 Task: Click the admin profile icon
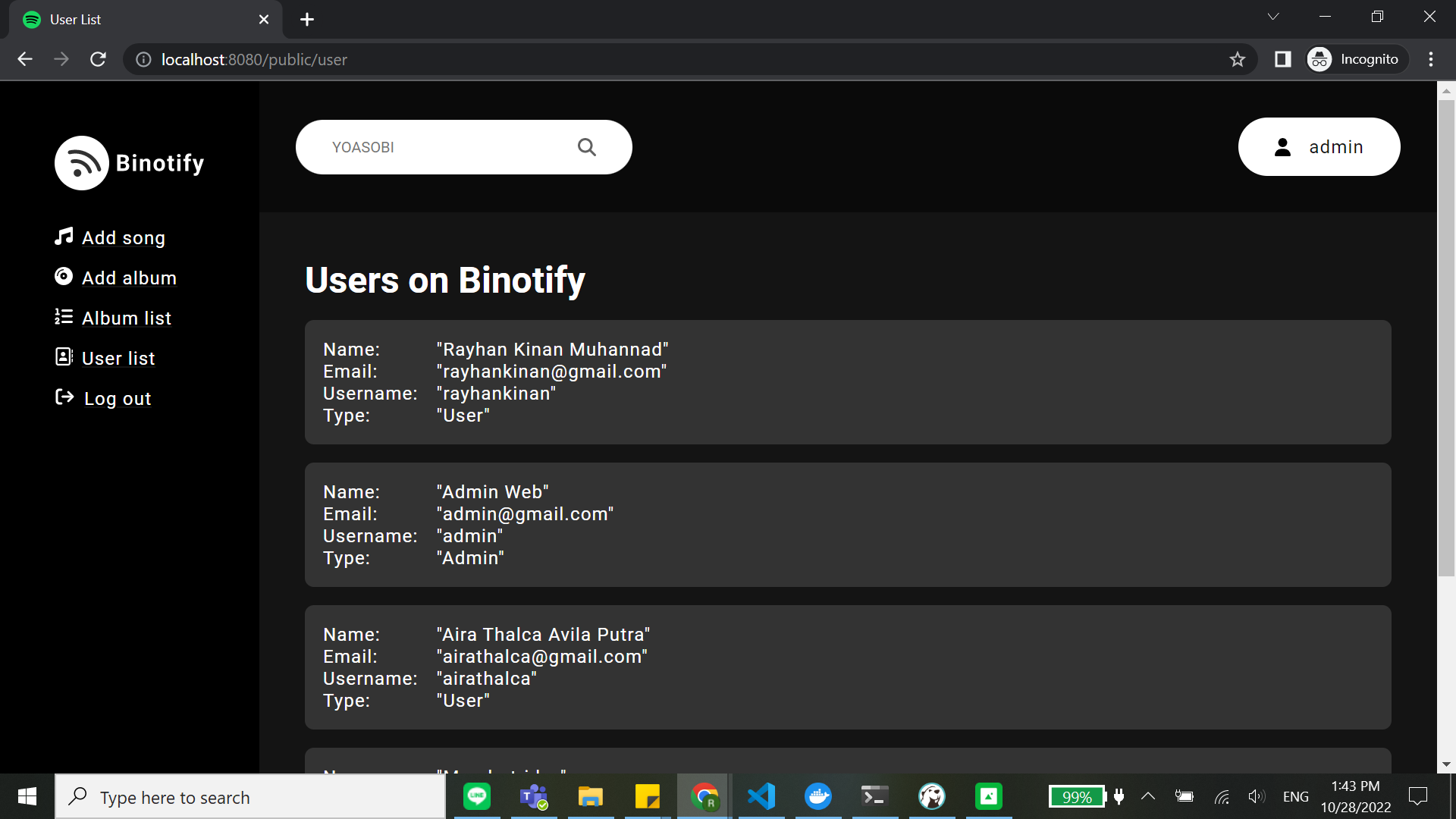tap(1284, 147)
